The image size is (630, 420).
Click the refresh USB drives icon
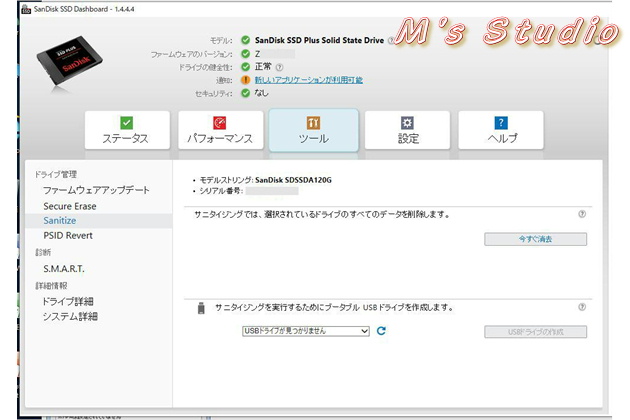pyautogui.click(x=381, y=331)
